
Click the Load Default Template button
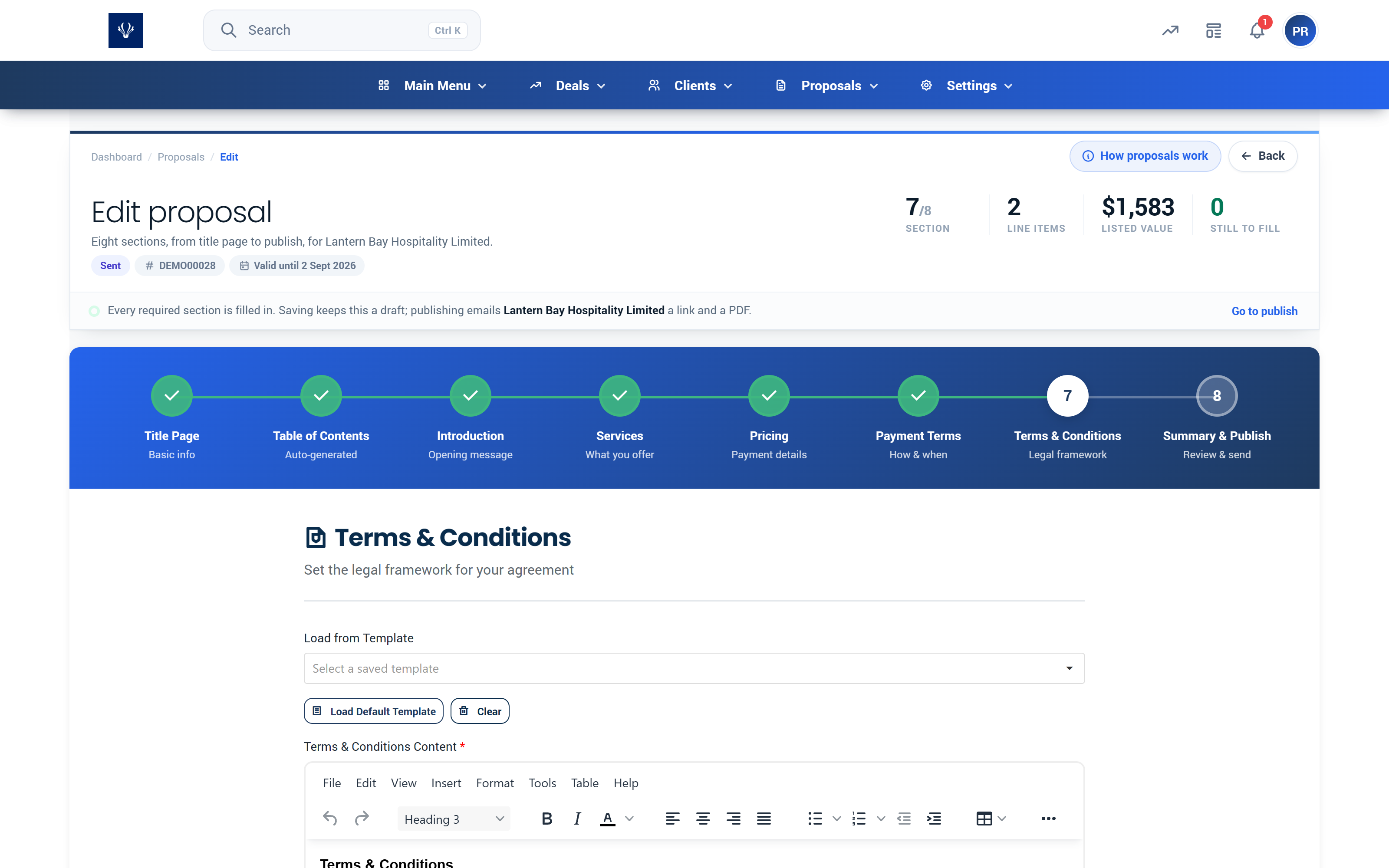coord(374,711)
